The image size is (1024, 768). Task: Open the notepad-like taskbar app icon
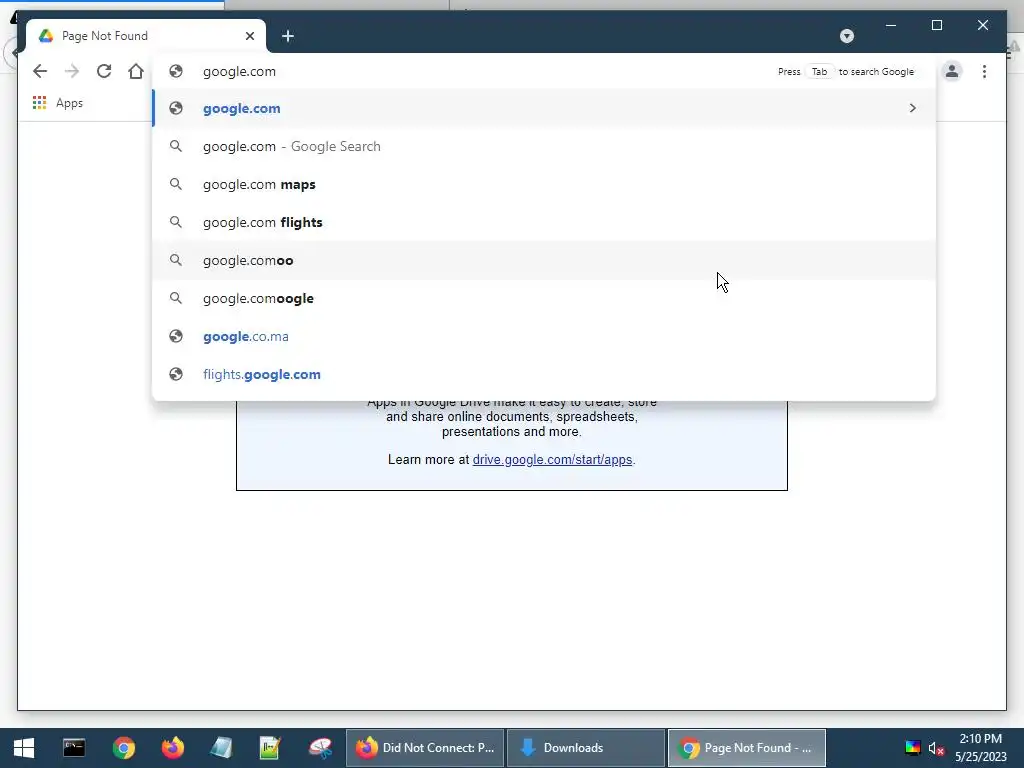[x=221, y=748]
